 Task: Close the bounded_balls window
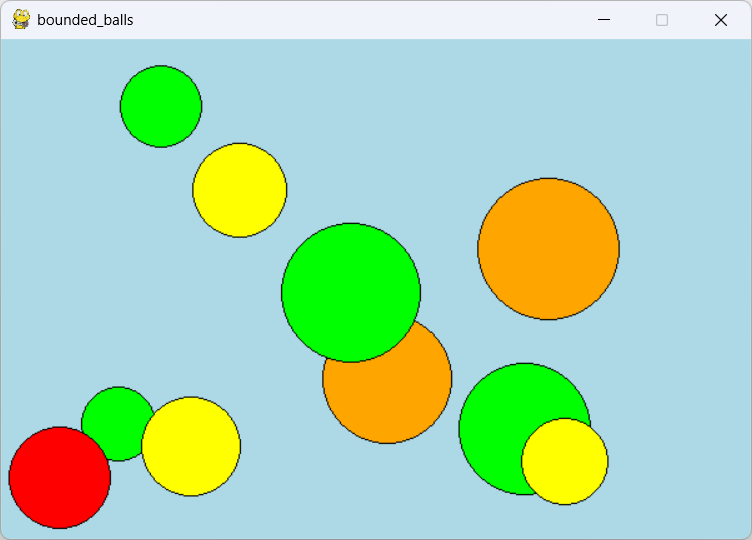[x=720, y=20]
